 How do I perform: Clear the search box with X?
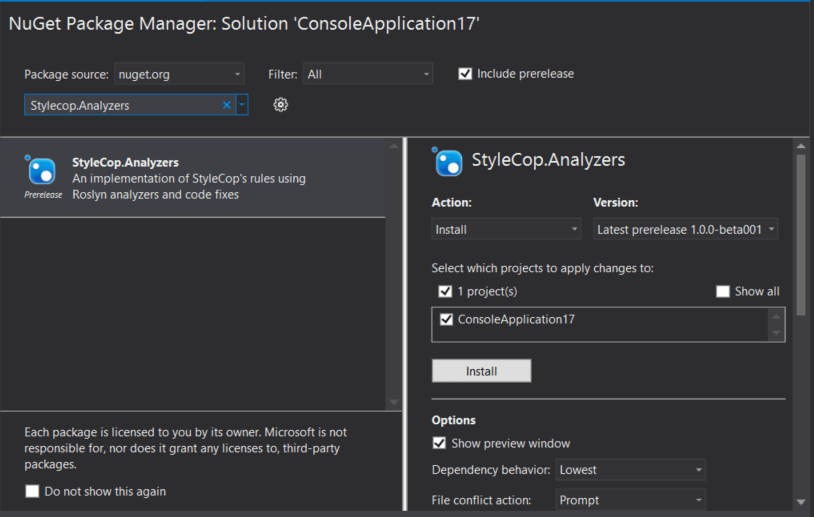click(x=226, y=105)
